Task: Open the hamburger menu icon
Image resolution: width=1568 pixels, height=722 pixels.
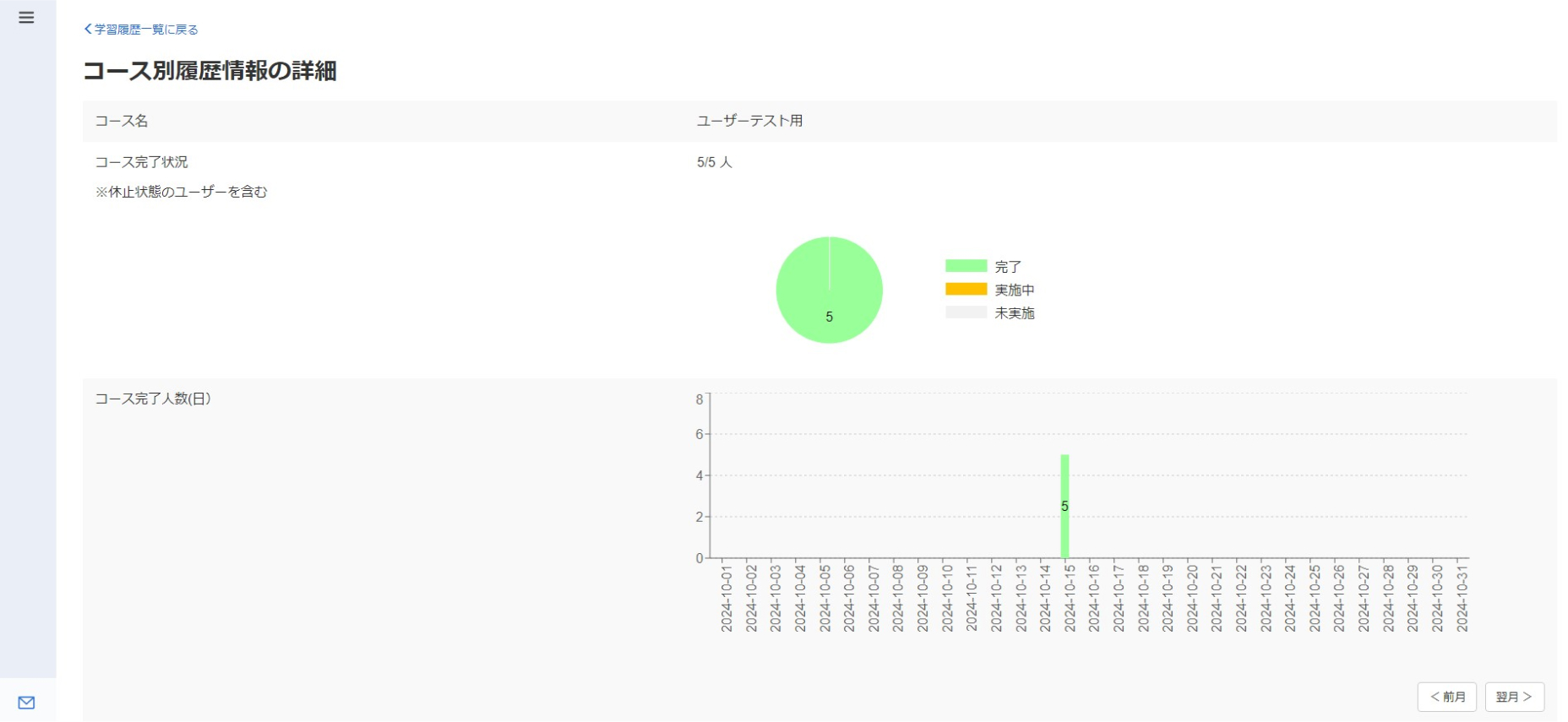Action: click(x=26, y=17)
